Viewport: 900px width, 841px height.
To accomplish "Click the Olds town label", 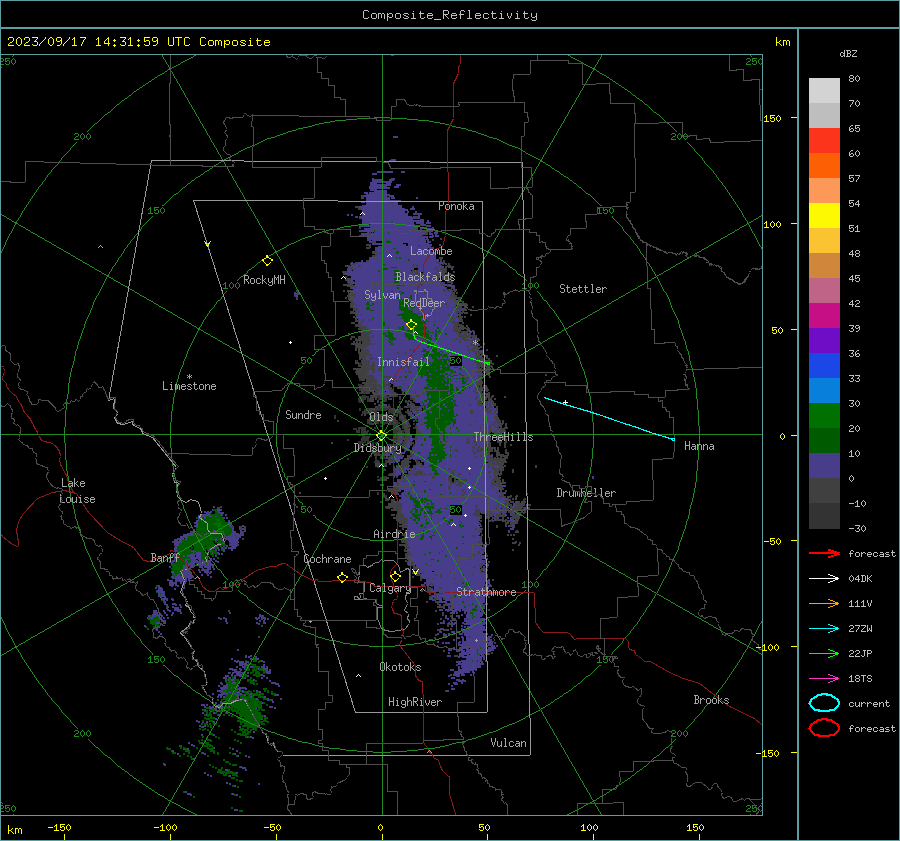I will pyautogui.click(x=381, y=417).
